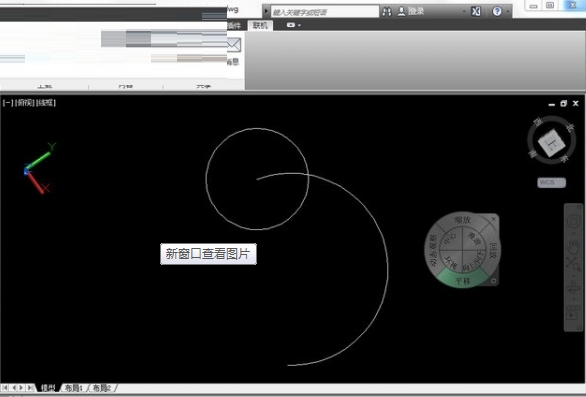Click the ShowMotion icon on navigation bar
Viewport: 586px width, 397px height.
573,313
